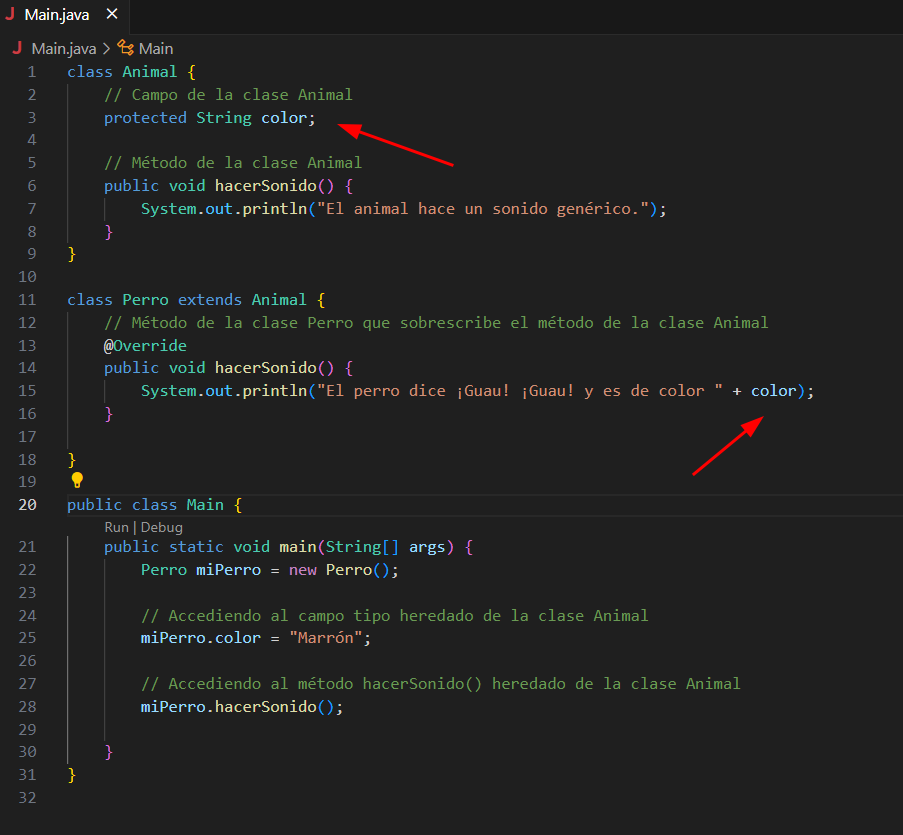The height and width of the screenshot is (835, 903).
Task: Click 'Perro' class name on line 11
Action: pyautogui.click(x=145, y=300)
